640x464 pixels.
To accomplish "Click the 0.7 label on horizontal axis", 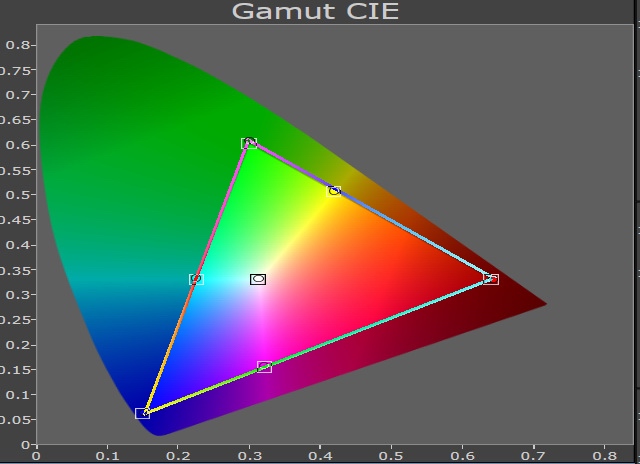I will point(533,456).
